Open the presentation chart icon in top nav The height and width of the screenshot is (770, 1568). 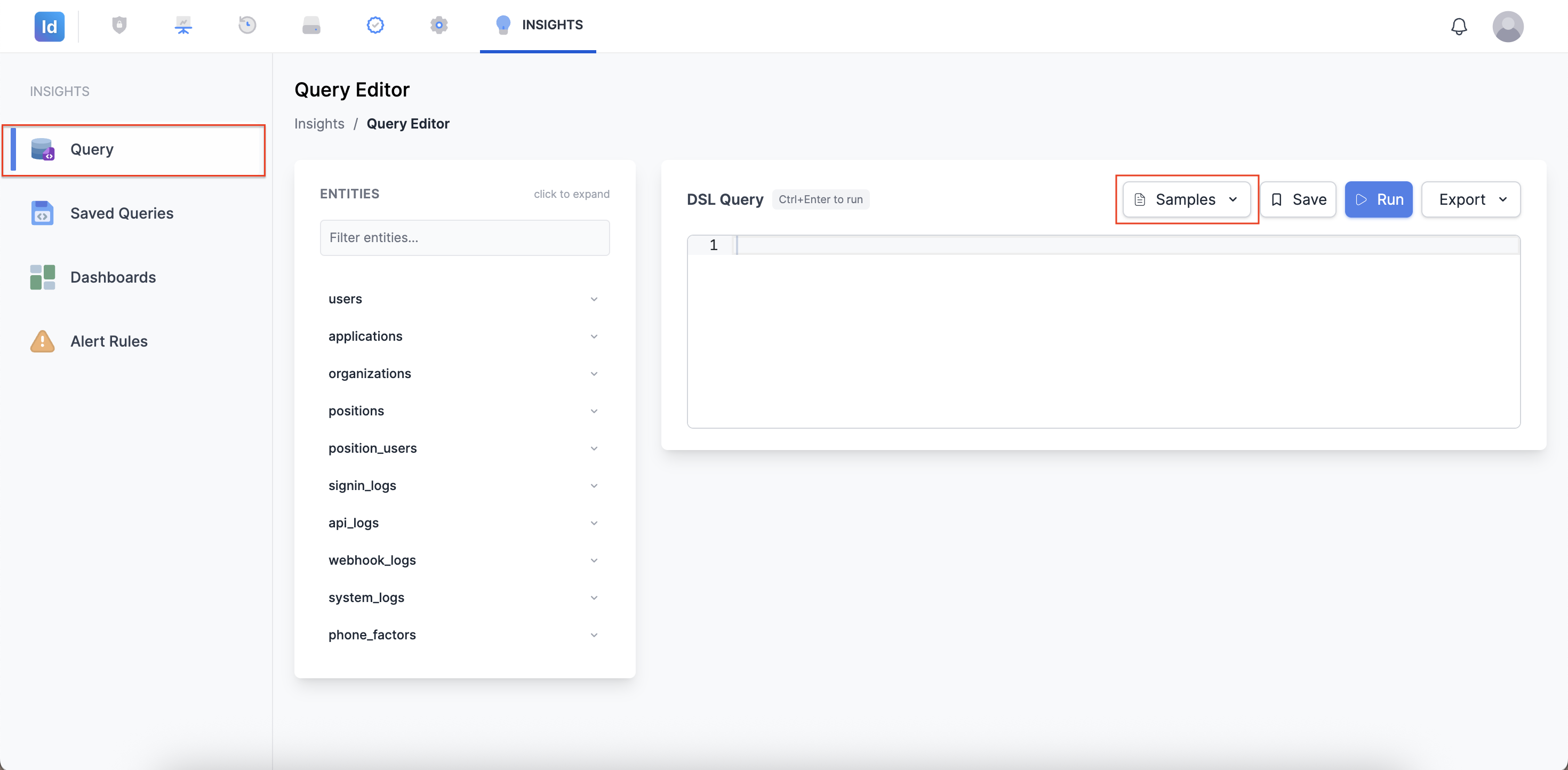click(x=183, y=25)
